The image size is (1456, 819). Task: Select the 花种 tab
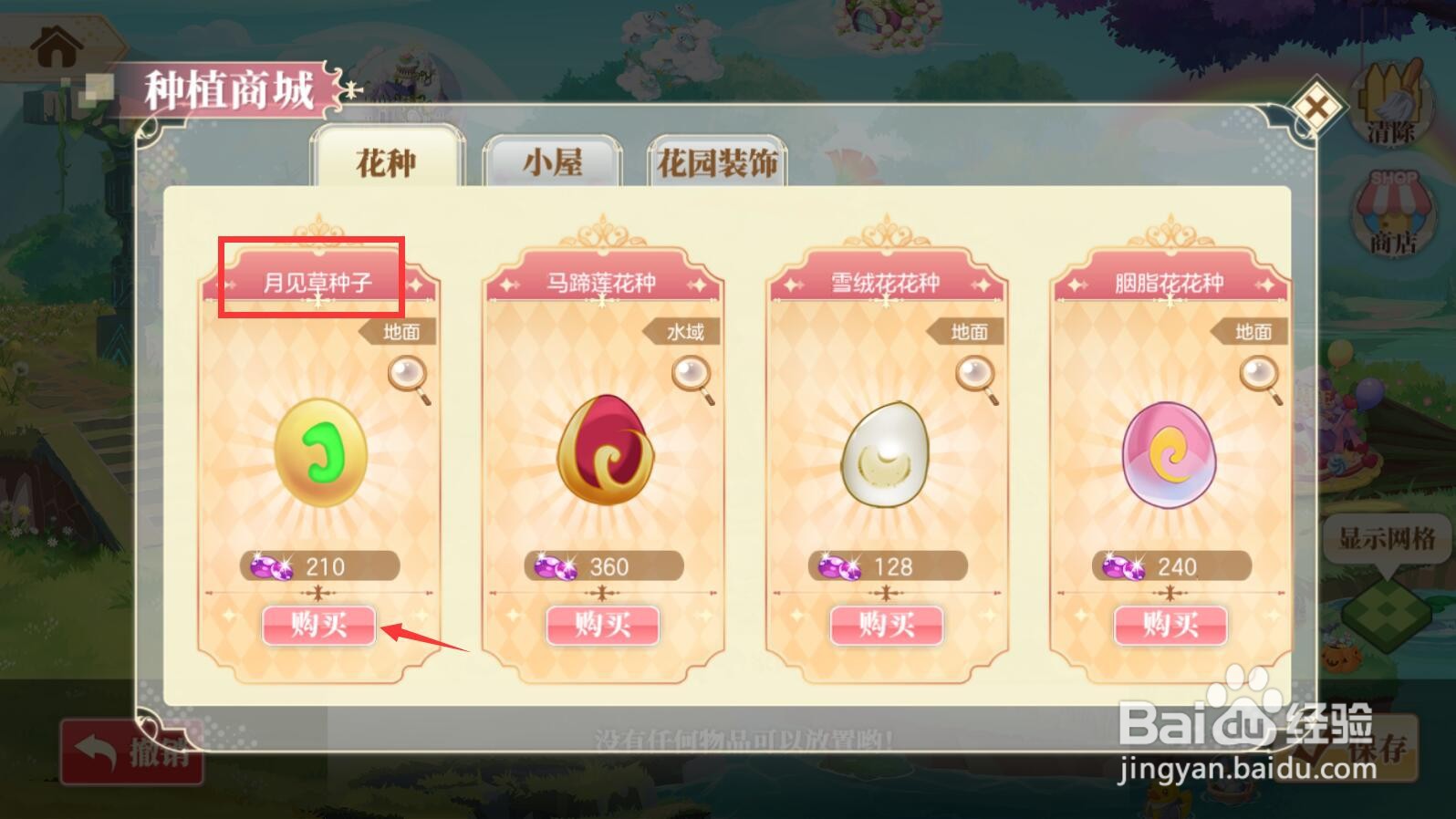(x=387, y=160)
